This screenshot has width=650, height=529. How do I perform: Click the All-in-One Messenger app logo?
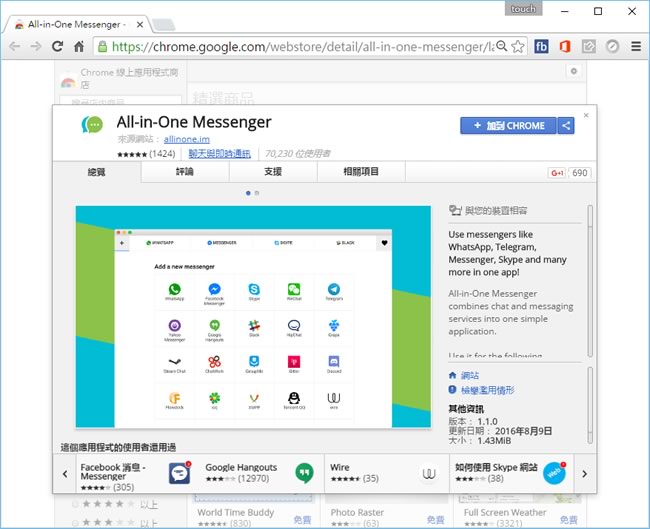click(92, 124)
